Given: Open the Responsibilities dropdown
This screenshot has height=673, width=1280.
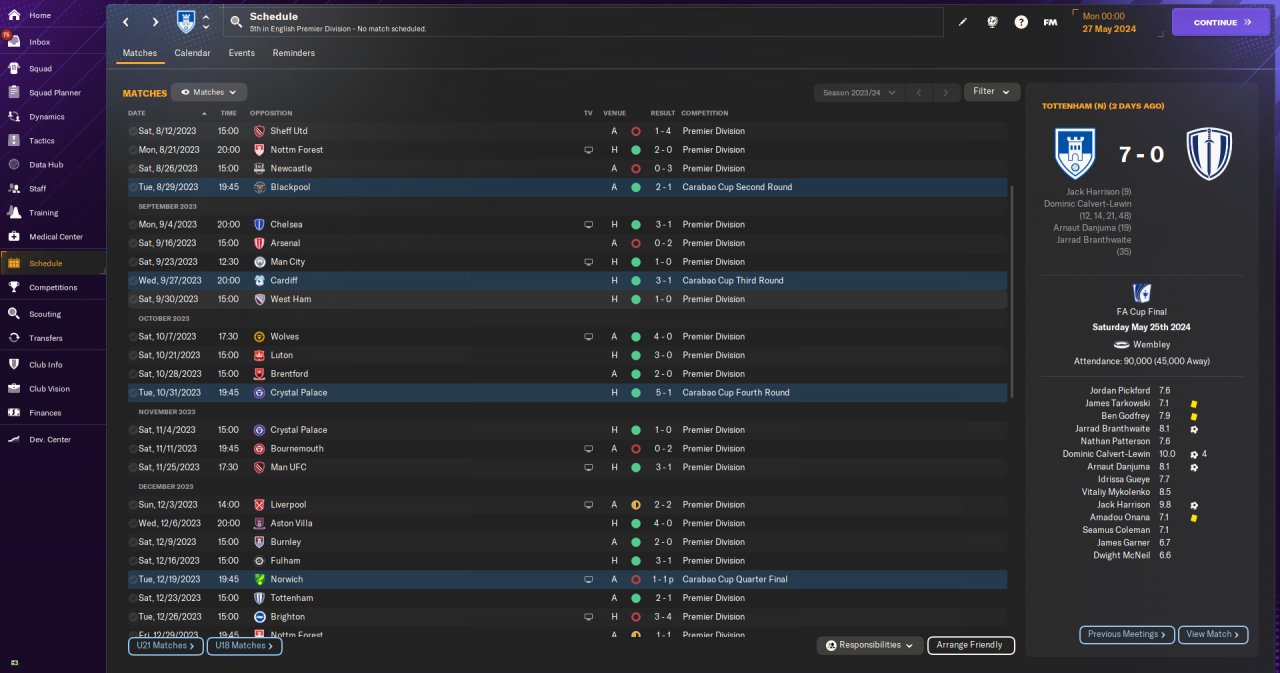Looking at the screenshot, I should 869,645.
